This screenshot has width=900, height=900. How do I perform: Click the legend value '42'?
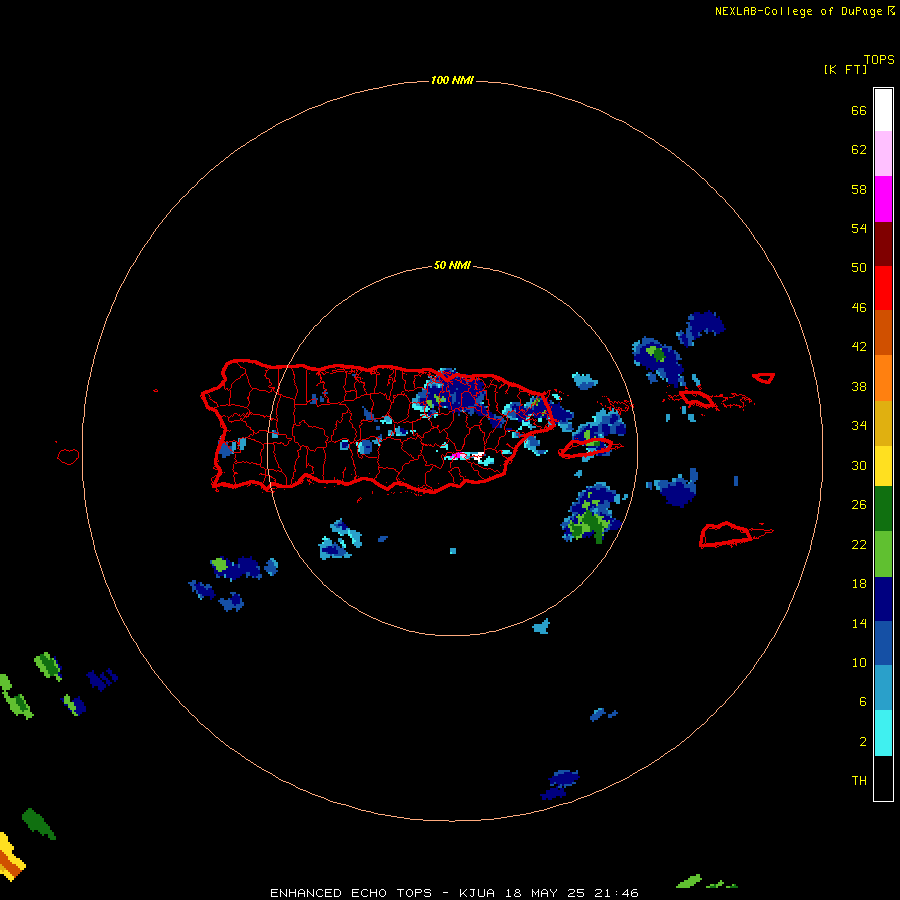tap(859, 347)
